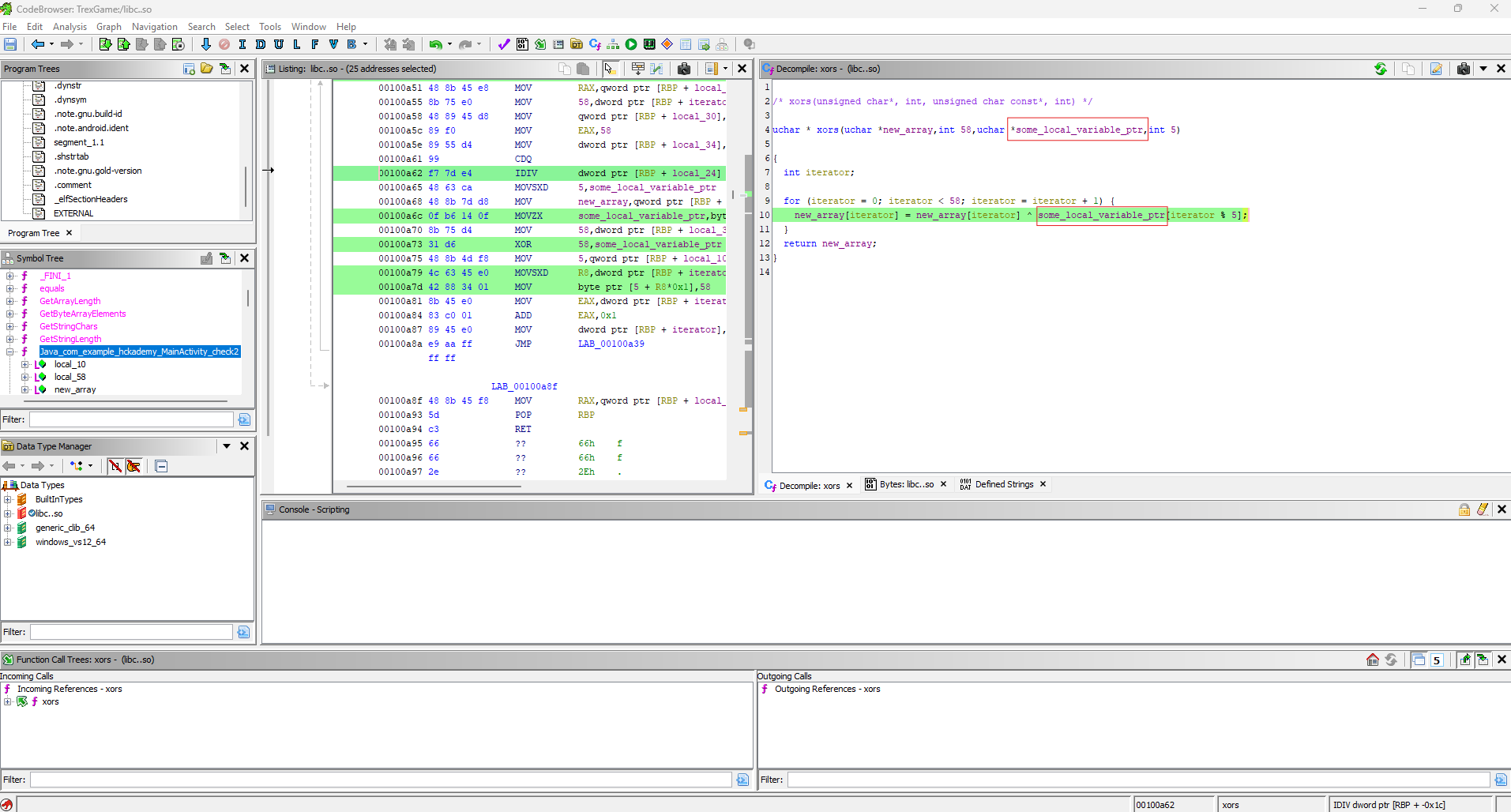Click the Listing horizontal scrollbar
1511x812 pixels.
(433, 487)
